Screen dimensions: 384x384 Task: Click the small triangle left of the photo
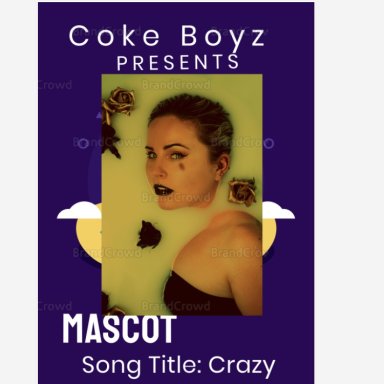tap(99, 116)
